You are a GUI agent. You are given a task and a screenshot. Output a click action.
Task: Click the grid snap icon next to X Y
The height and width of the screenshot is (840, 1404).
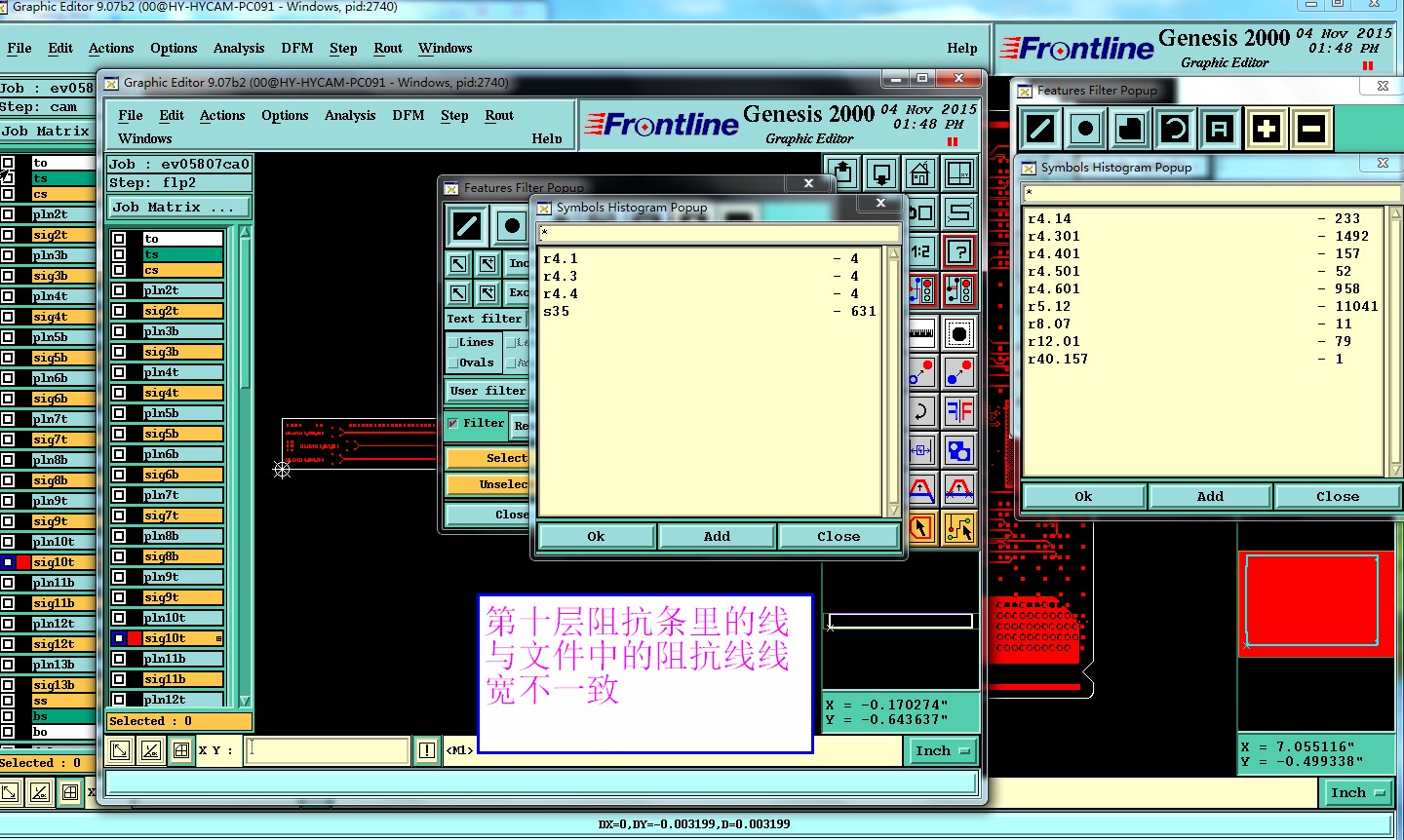click(181, 749)
